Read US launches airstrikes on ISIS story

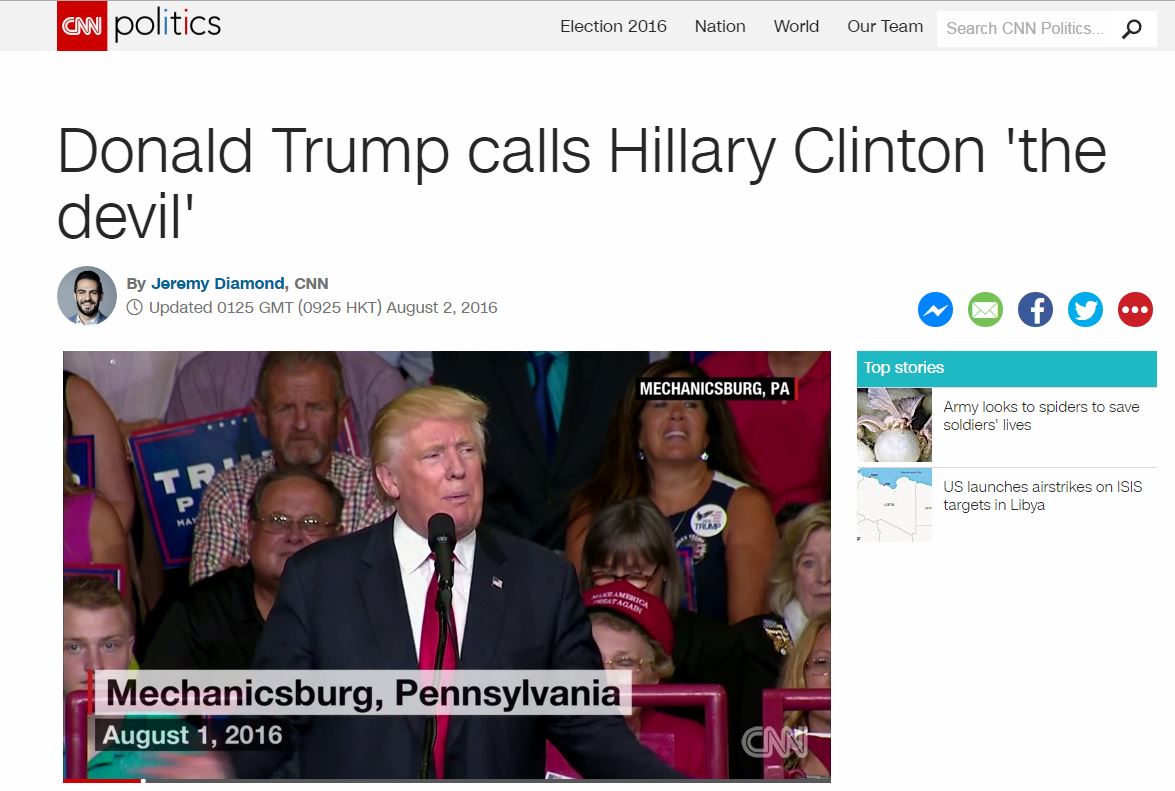[x=1042, y=496]
